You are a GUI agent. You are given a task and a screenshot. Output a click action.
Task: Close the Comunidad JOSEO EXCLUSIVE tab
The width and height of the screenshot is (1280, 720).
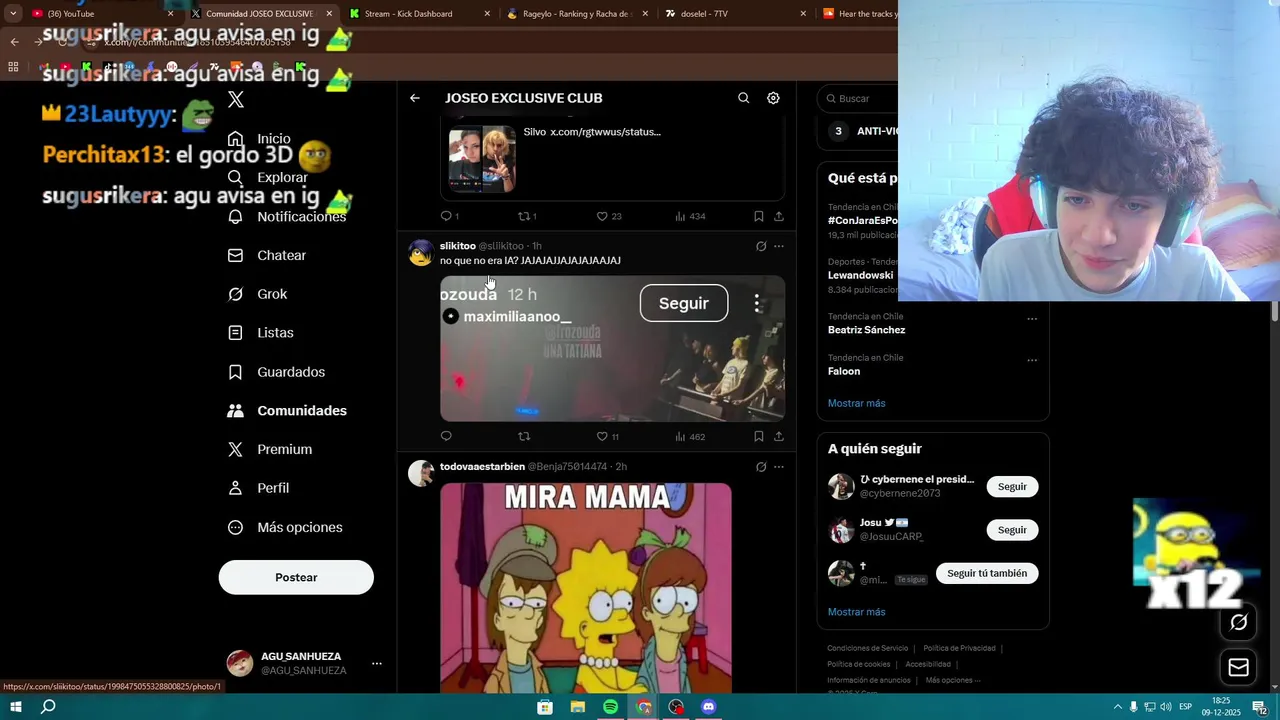(329, 14)
